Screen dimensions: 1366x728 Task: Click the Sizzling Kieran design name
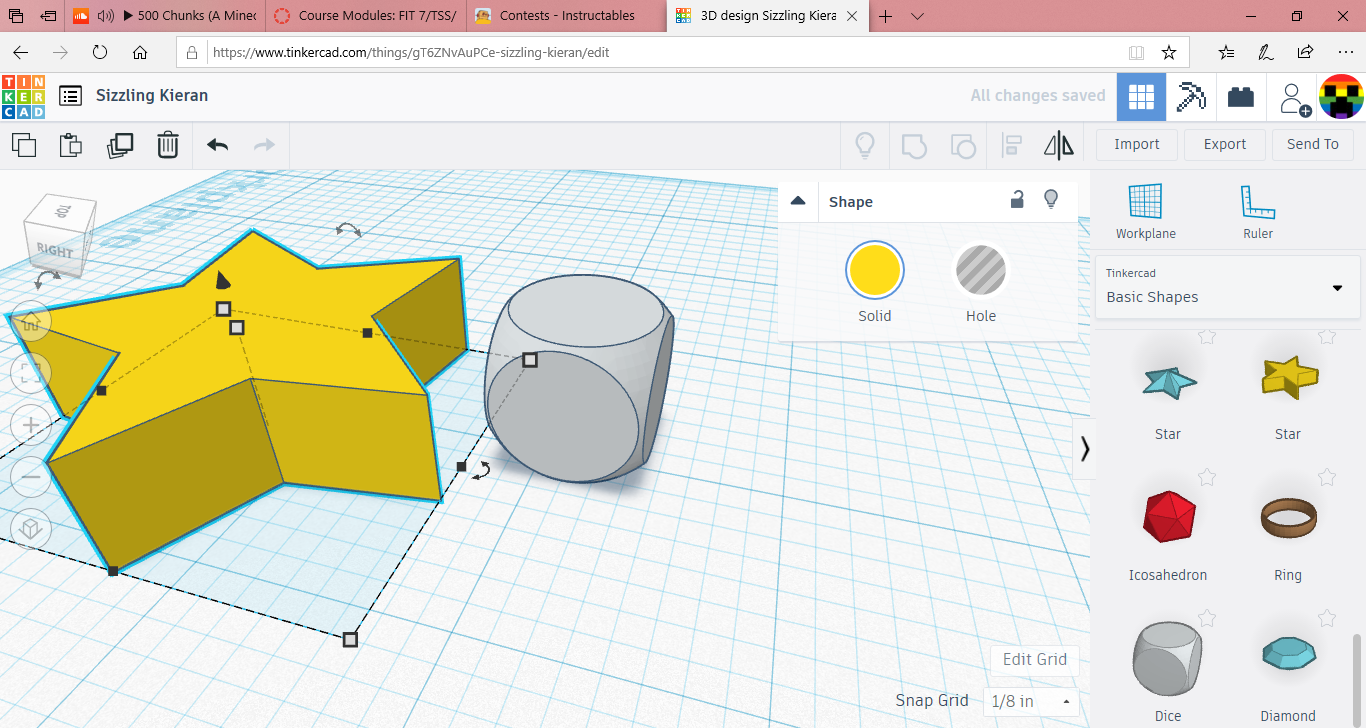pyautogui.click(x=152, y=96)
